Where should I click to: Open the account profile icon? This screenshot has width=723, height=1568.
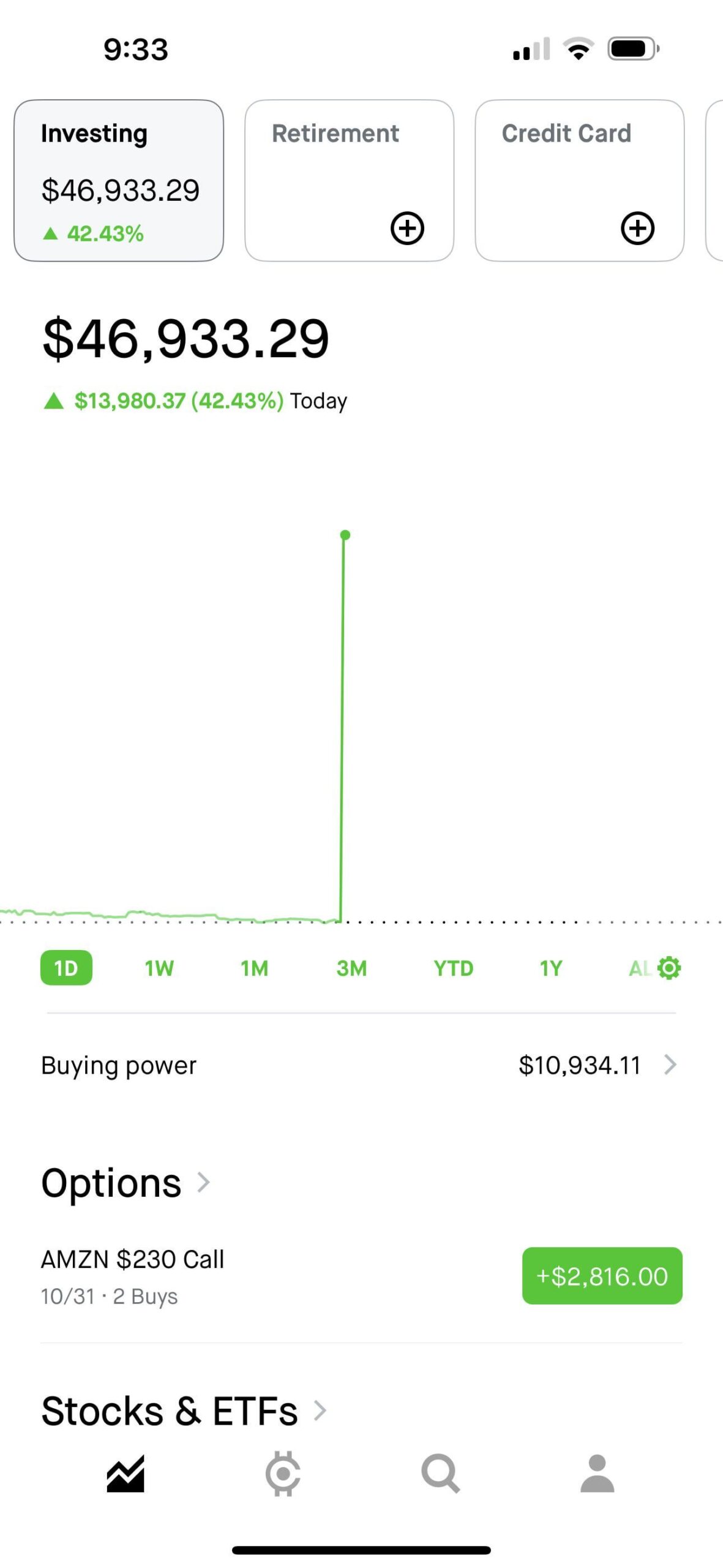click(597, 1473)
